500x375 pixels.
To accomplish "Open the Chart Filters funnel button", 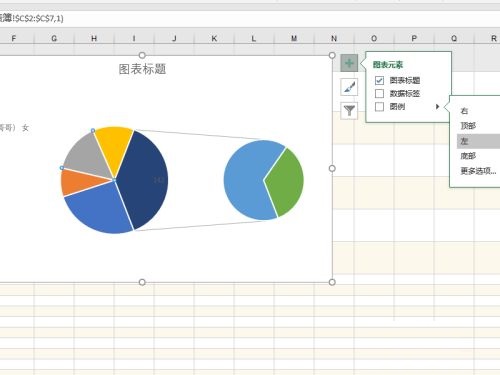I will pyautogui.click(x=349, y=111).
